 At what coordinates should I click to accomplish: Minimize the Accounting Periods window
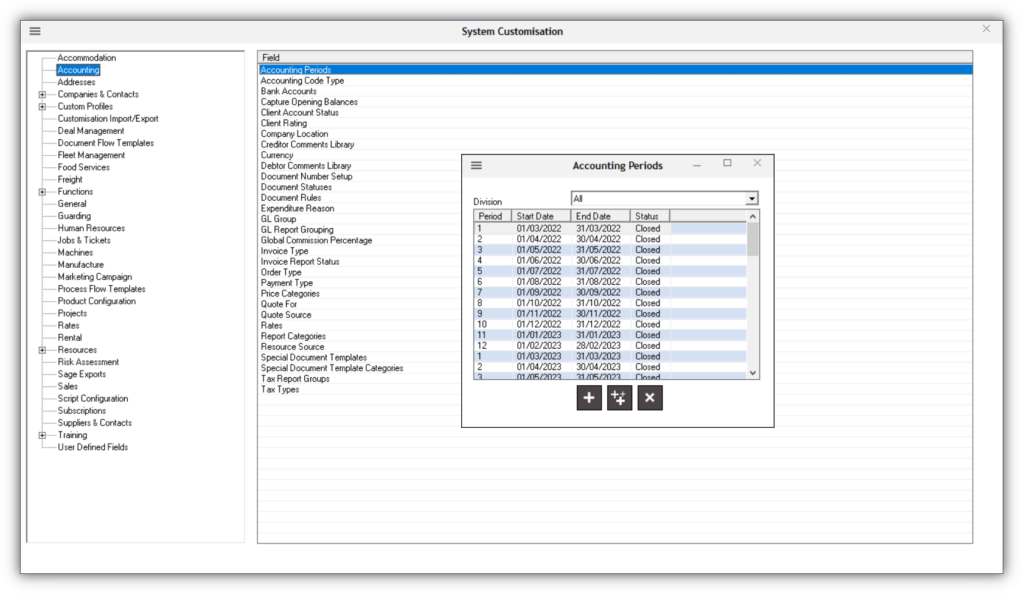(x=697, y=165)
